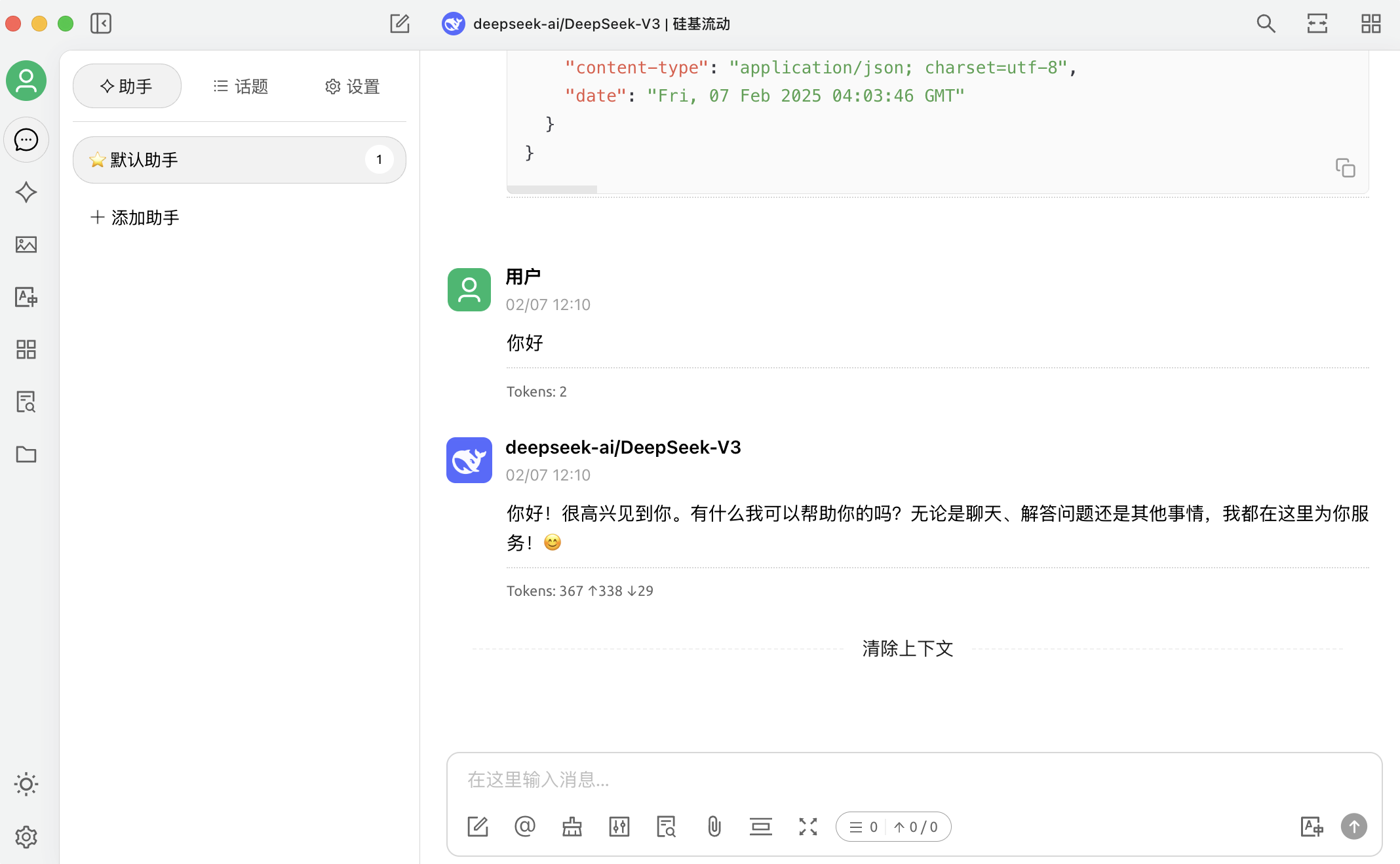Clear messages with the broom icon
Image resolution: width=1400 pixels, height=864 pixels.
[x=572, y=827]
